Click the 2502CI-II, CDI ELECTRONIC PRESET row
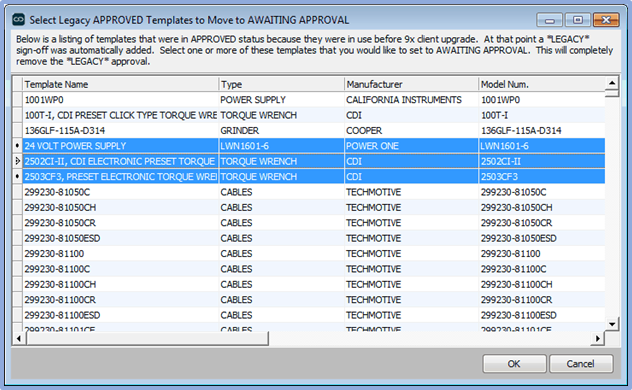 click(314, 161)
